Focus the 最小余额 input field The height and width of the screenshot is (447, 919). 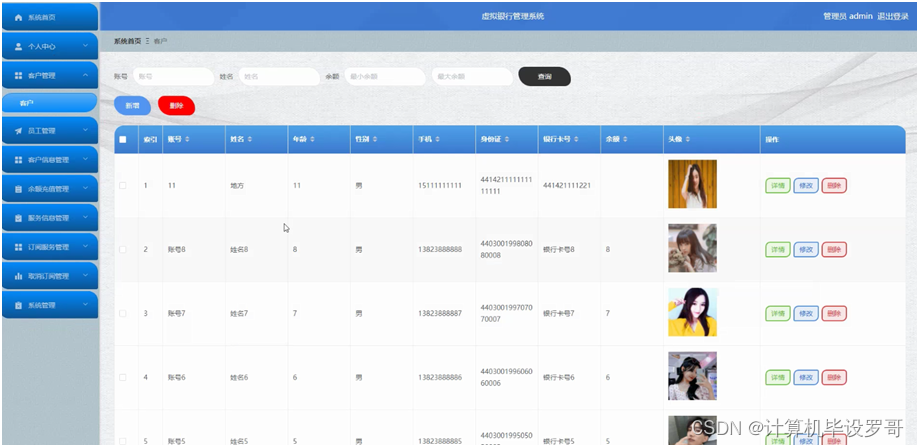pyautogui.click(x=385, y=77)
